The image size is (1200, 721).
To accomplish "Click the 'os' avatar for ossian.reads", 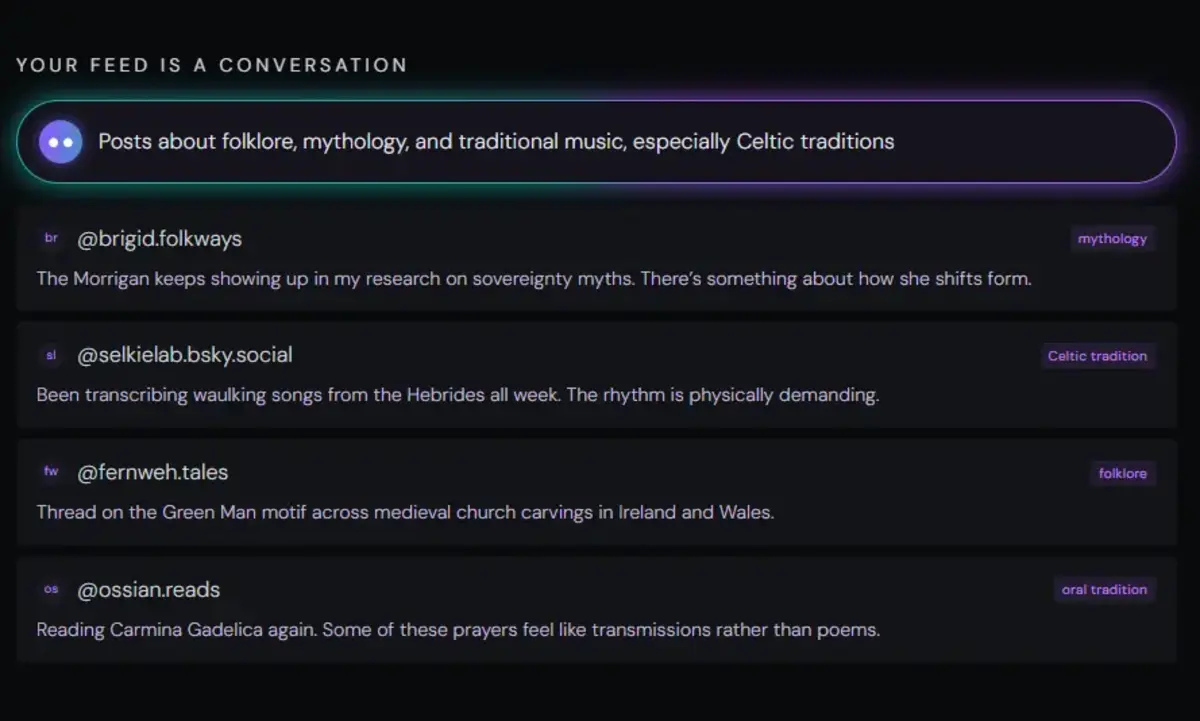I will [52, 590].
